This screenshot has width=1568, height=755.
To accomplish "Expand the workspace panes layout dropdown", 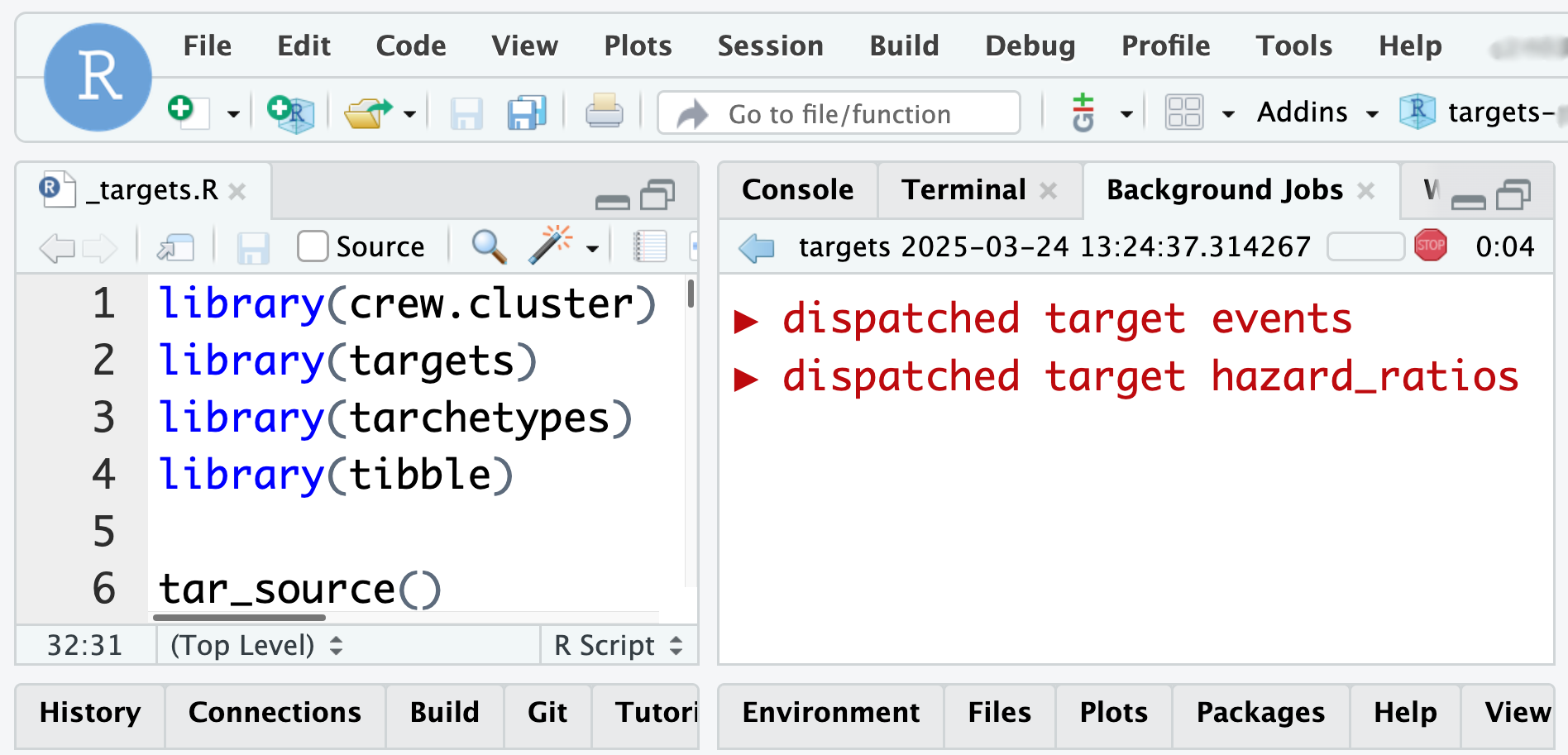I will (x=1228, y=114).
